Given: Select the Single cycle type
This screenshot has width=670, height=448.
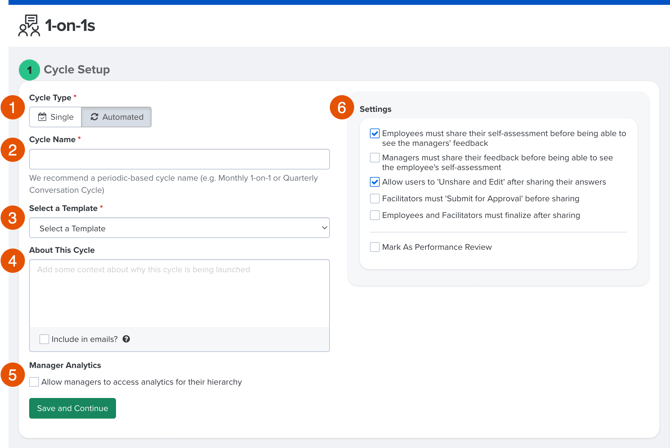Looking at the screenshot, I should pyautogui.click(x=56, y=117).
